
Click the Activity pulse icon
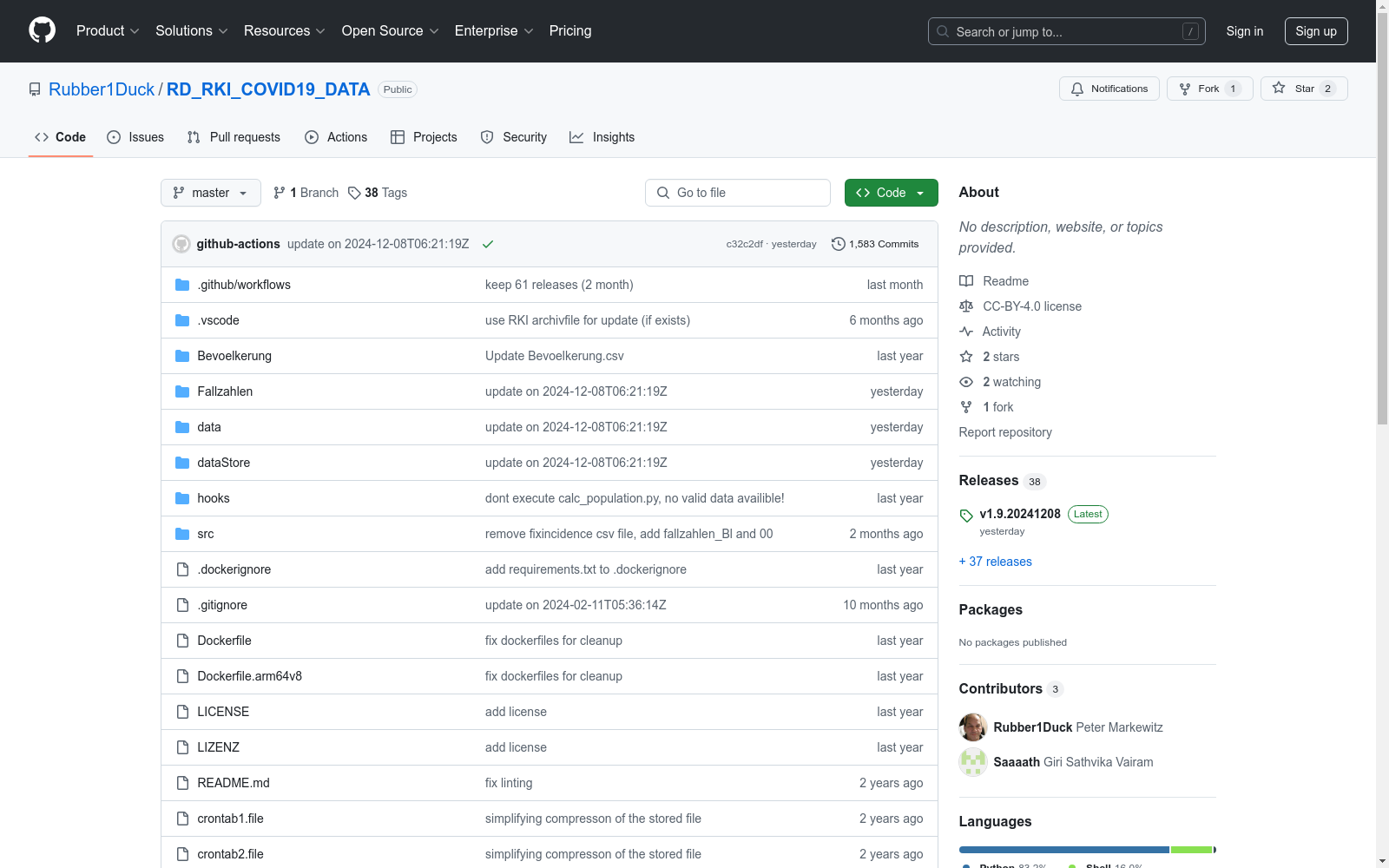966,332
